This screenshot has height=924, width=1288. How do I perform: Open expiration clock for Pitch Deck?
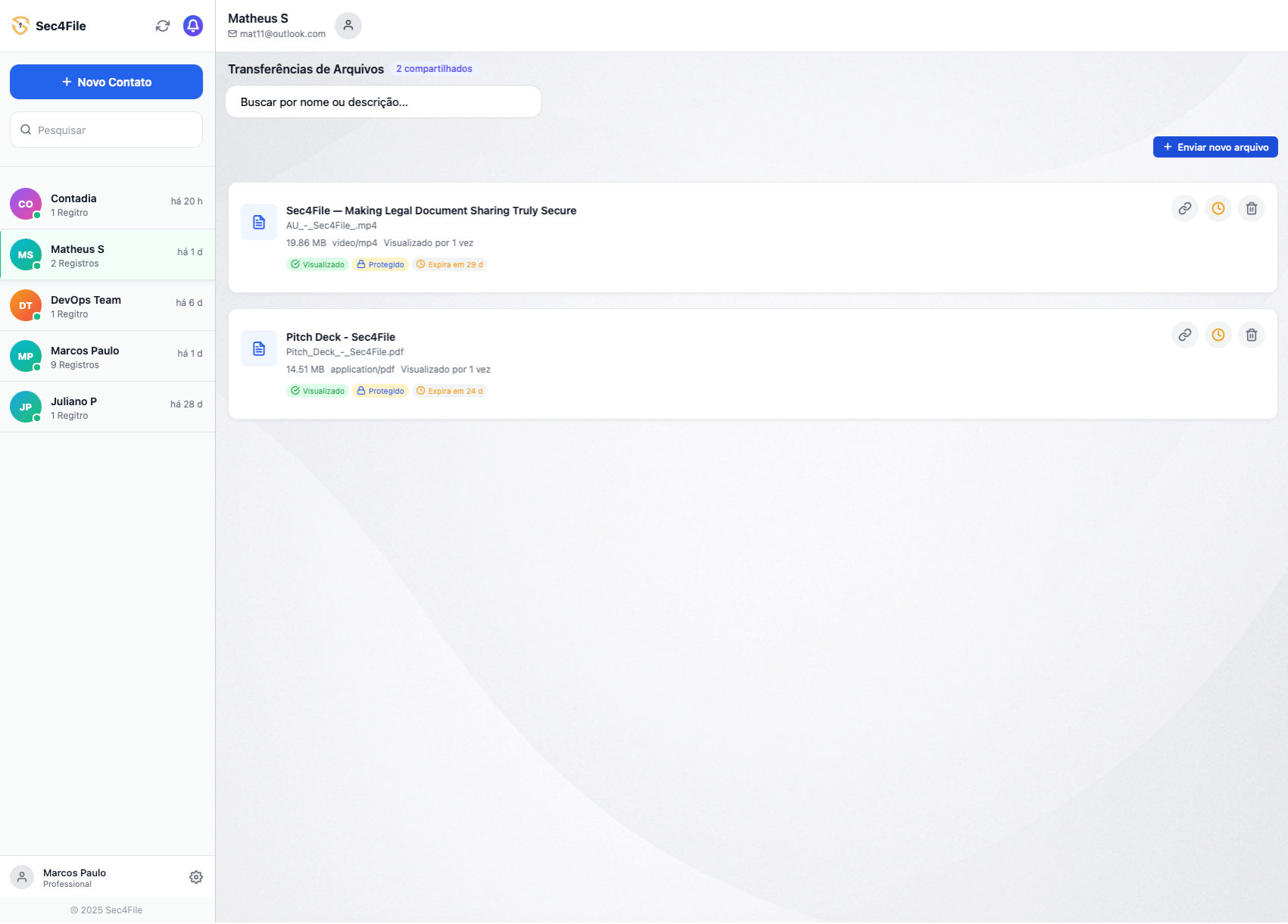coord(1218,335)
